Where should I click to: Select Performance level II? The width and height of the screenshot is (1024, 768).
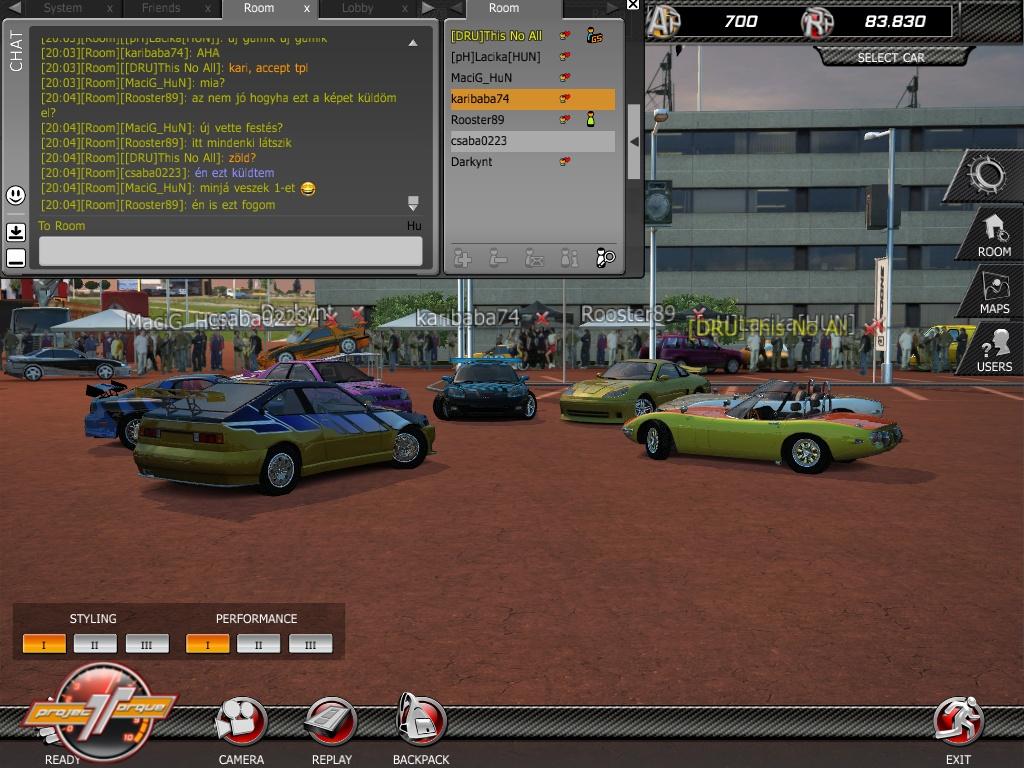point(259,644)
